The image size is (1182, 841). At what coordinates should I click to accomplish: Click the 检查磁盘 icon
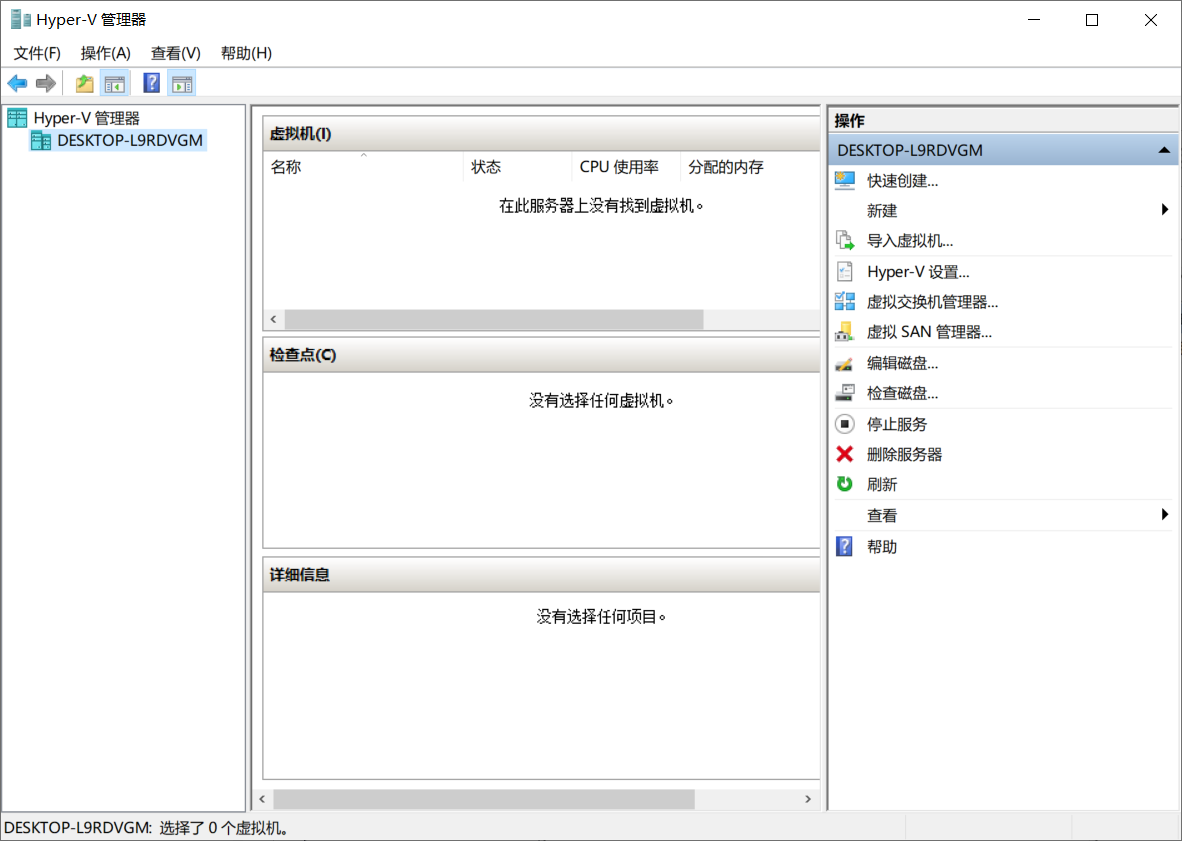pos(845,393)
